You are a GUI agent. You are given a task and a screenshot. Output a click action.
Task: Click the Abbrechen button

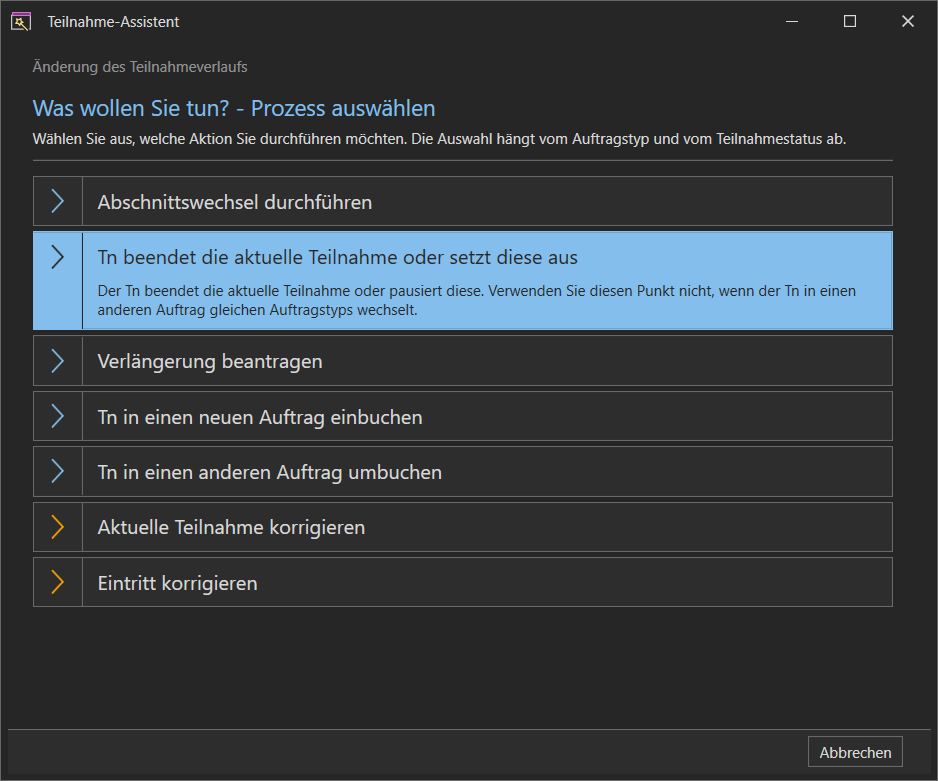pos(855,752)
